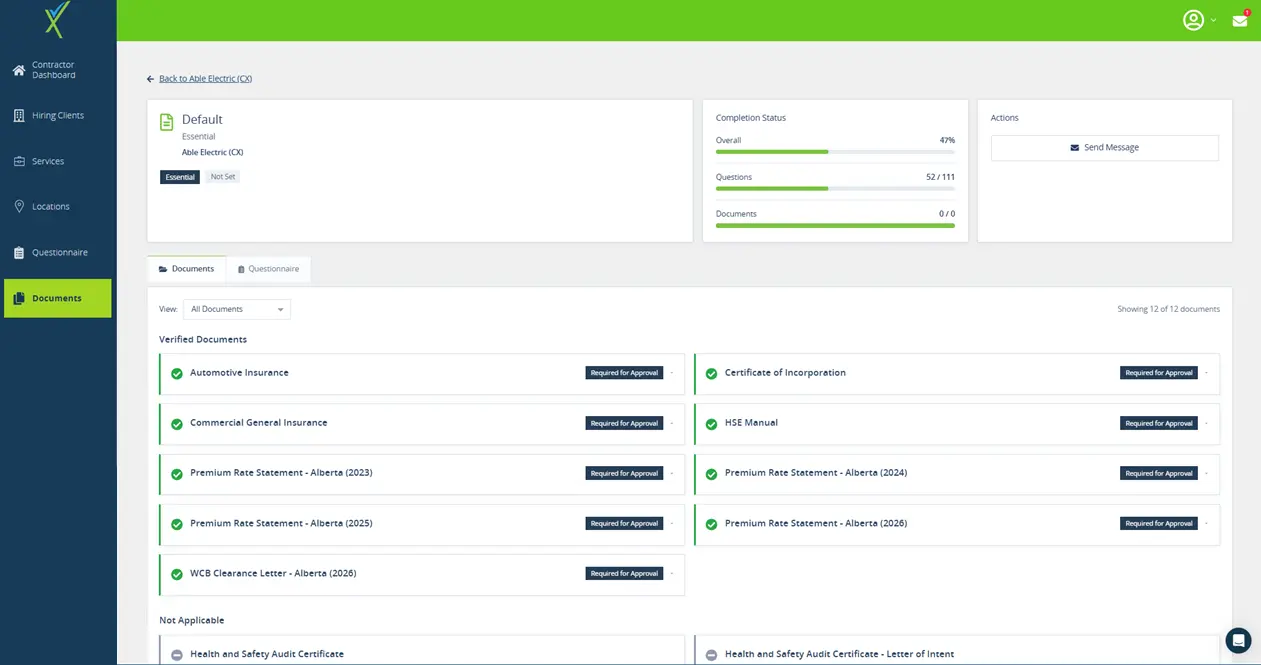
Task: Open the mail envelope notifications icon
Action: 1240,21
